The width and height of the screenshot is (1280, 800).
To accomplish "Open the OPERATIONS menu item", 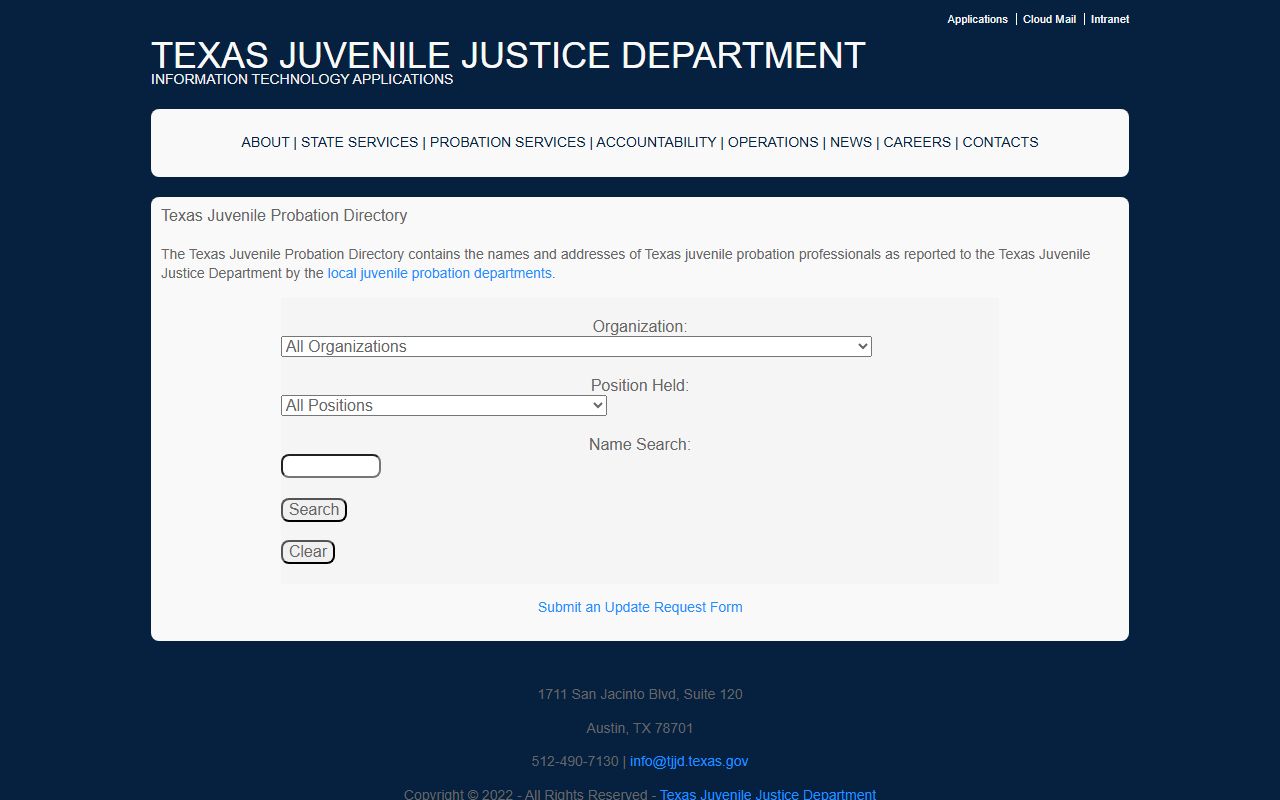I will pyautogui.click(x=773, y=142).
